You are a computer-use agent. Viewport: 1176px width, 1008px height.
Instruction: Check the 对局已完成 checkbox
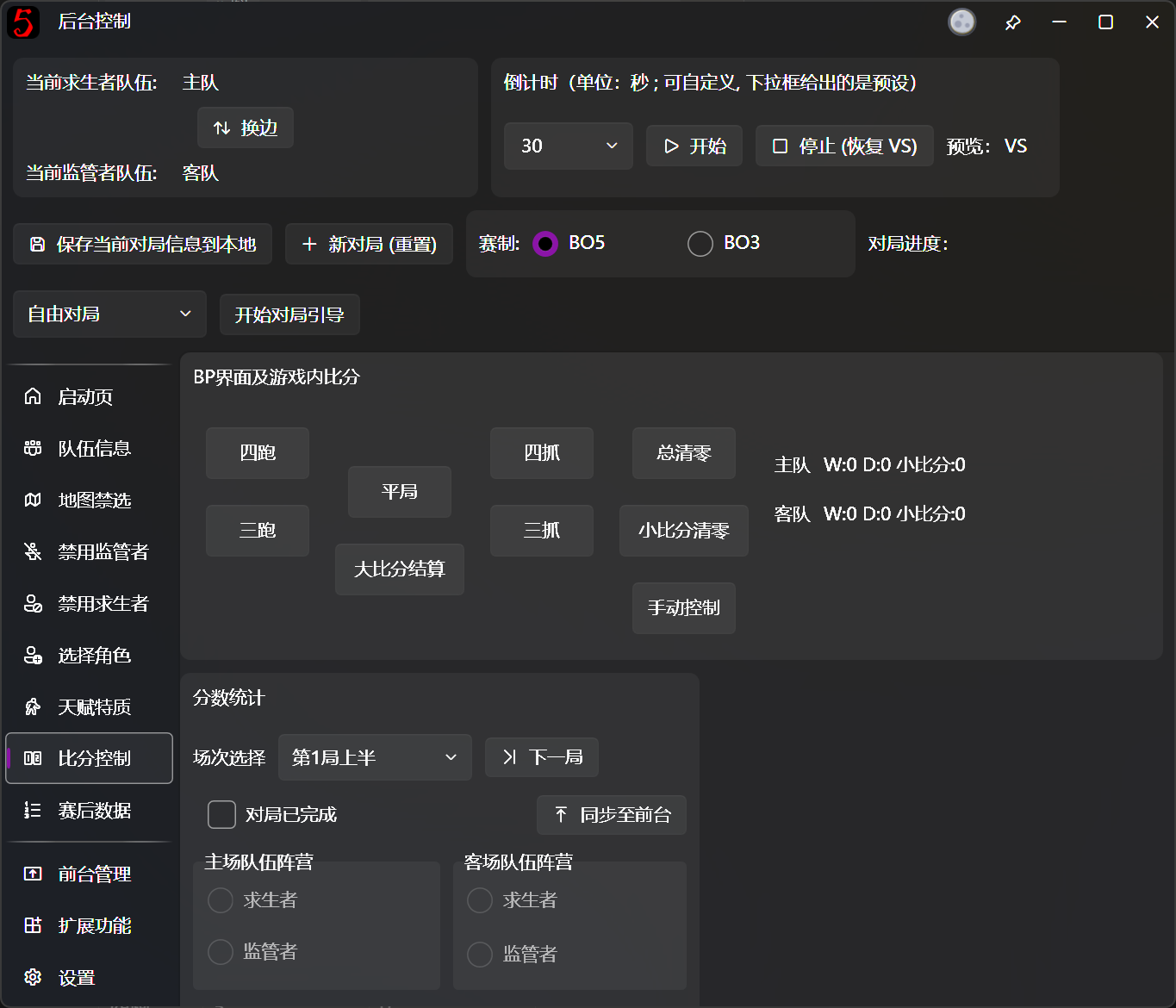(x=221, y=814)
